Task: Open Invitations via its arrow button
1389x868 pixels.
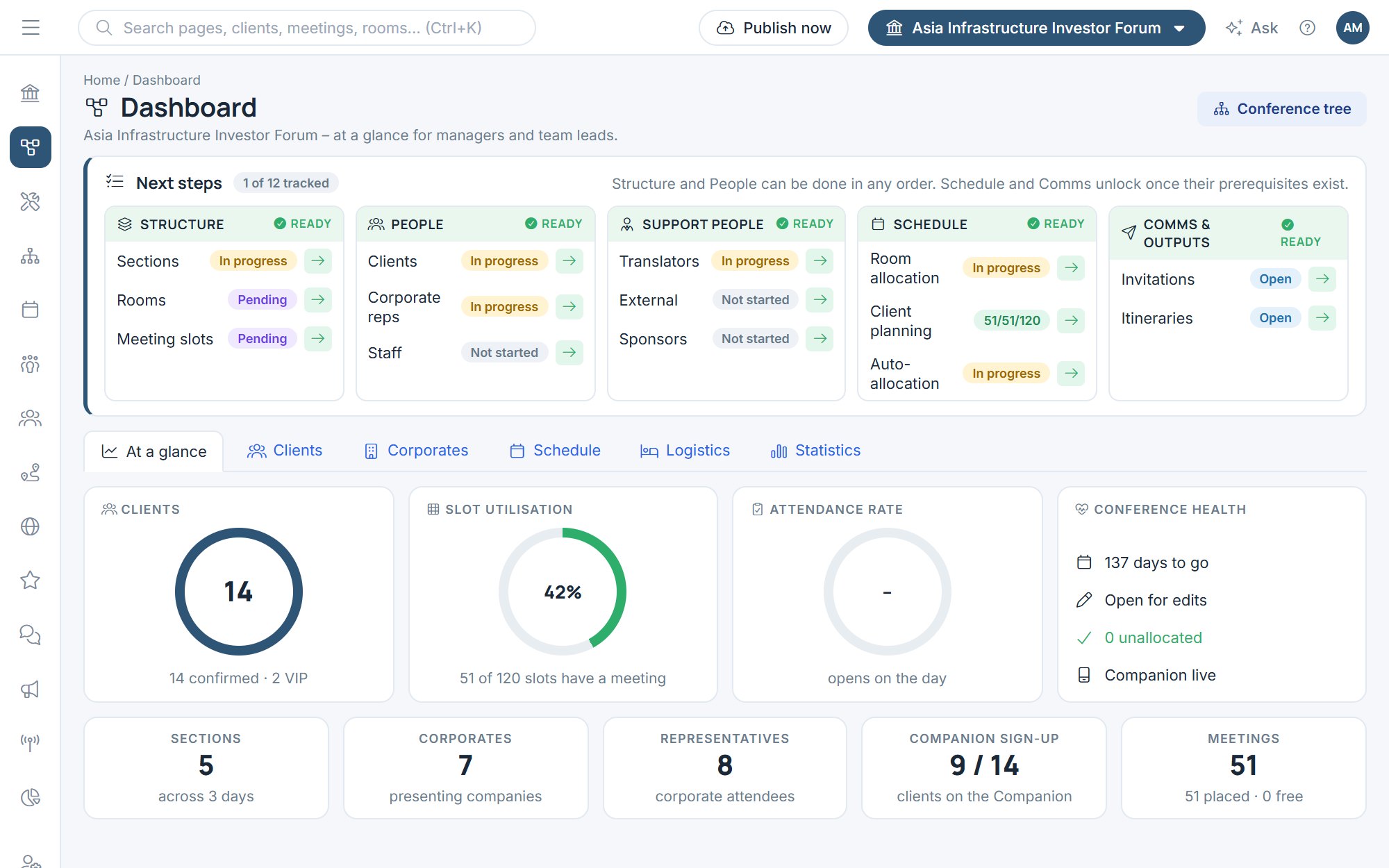Action: [x=1322, y=279]
